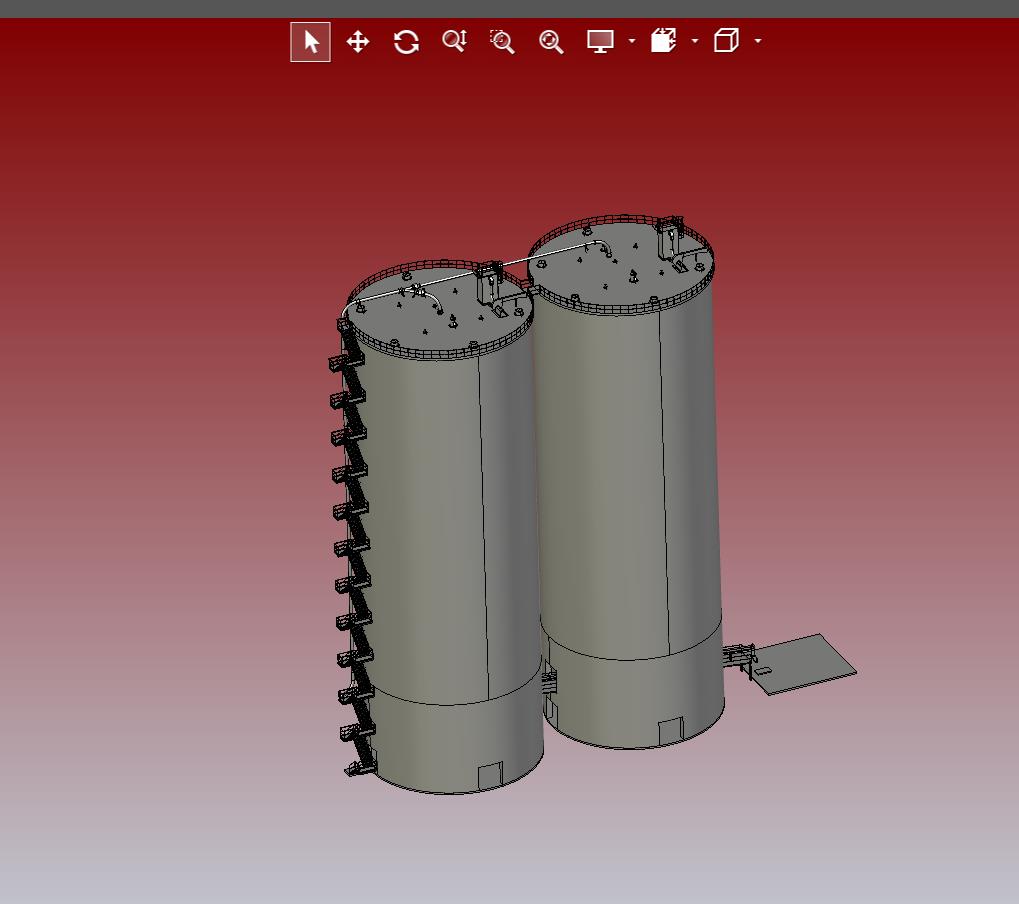Choose the zoom window area tool
Image resolution: width=1019 pixels, height=904 pixels.
pos(502,42)
